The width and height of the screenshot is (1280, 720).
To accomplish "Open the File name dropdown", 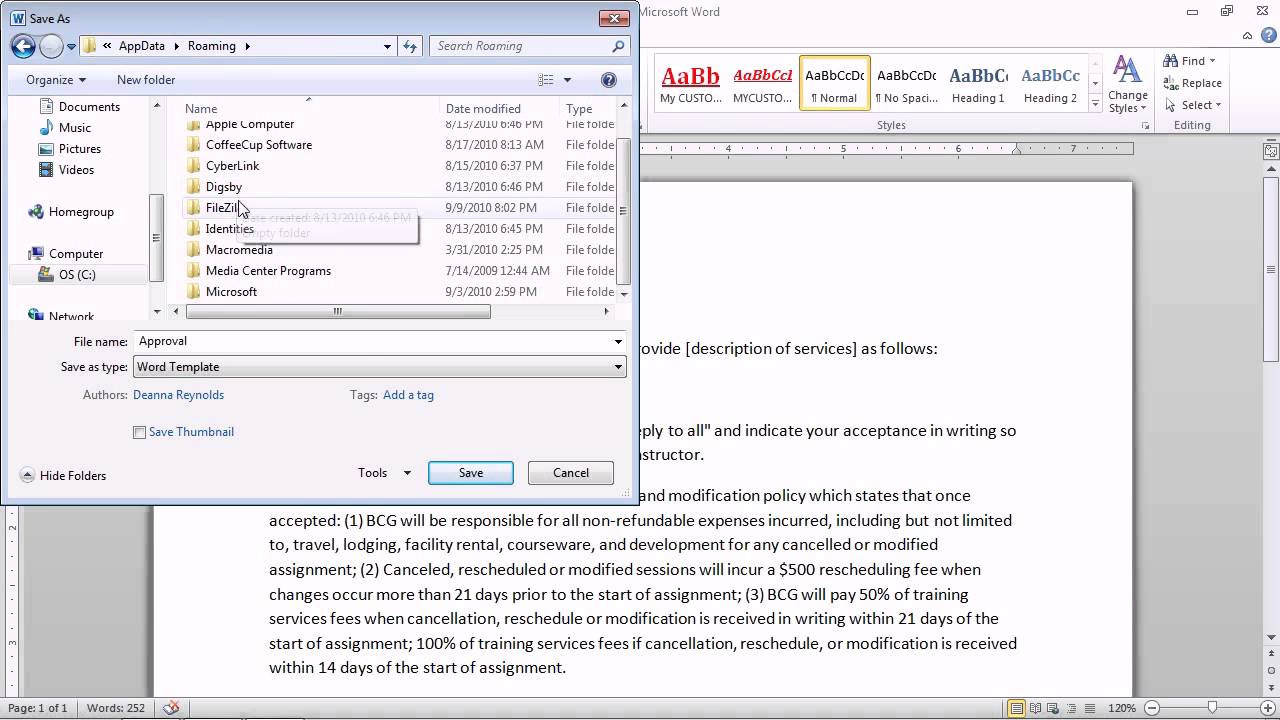I will (618, 342).
